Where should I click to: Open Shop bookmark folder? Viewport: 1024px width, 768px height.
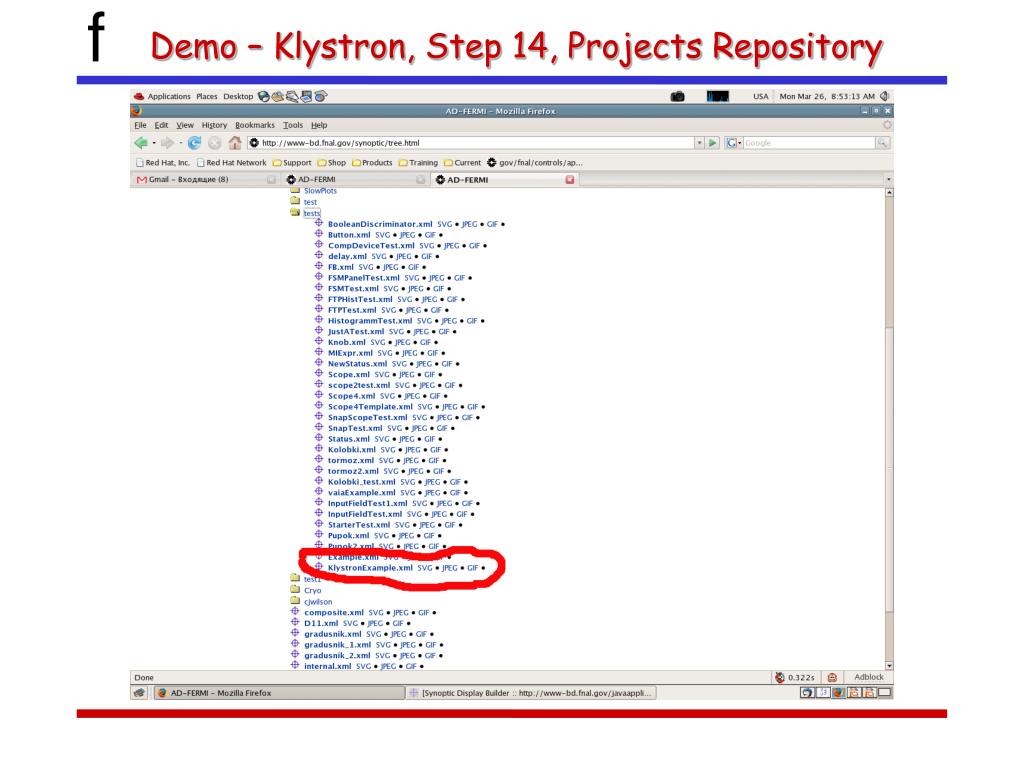(332, 163)
